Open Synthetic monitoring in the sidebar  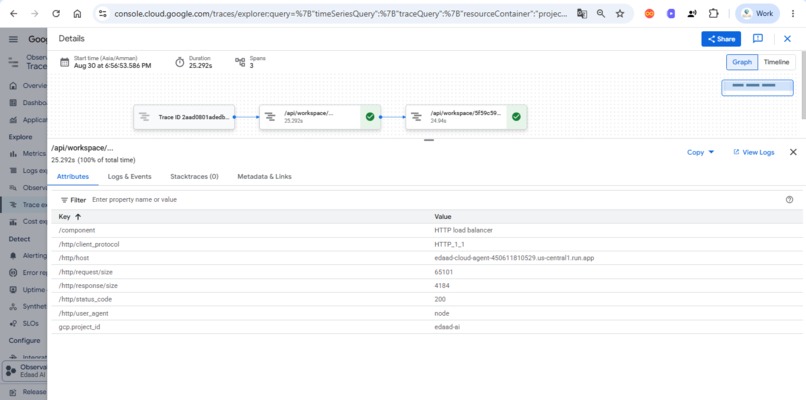pyautogui.click(x=28, y=306)
